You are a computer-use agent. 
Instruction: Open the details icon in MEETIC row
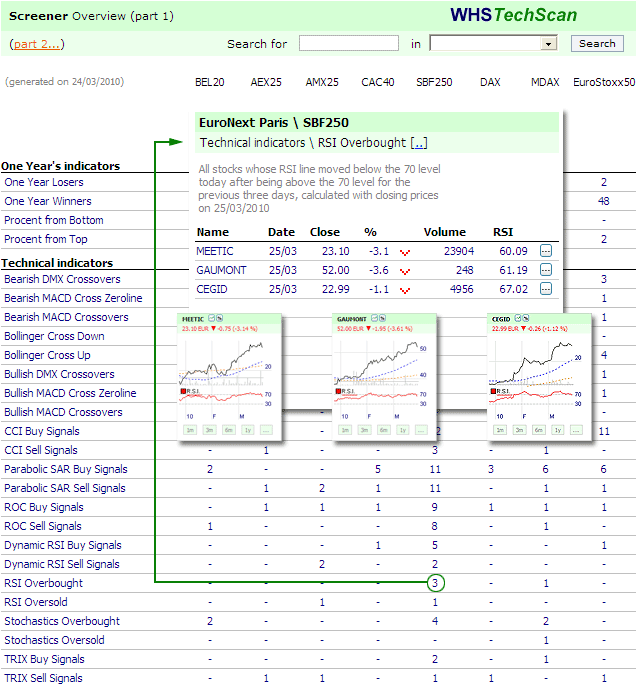[546, 251]
